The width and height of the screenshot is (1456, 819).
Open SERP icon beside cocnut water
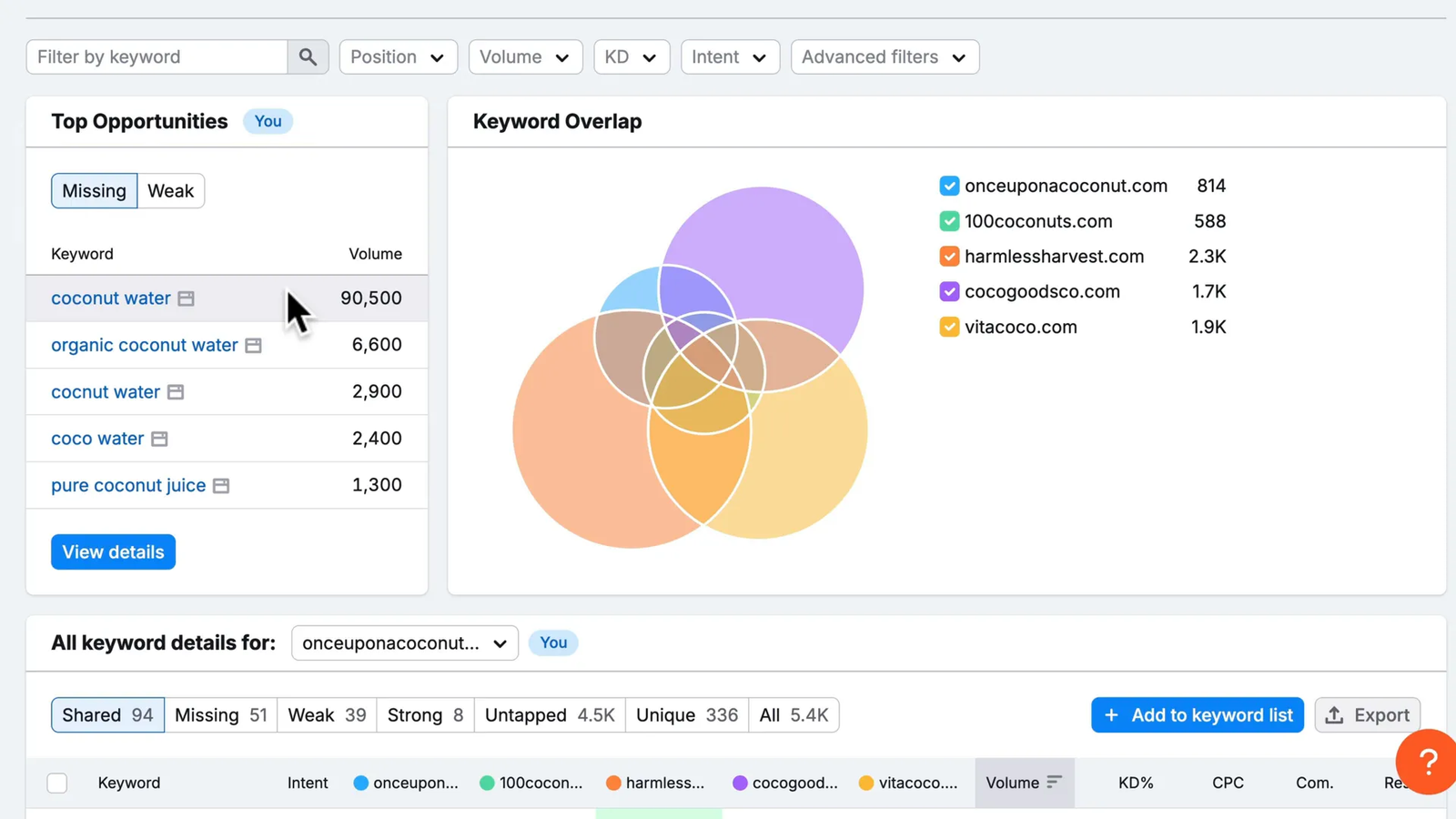pyautogui.click(x=176, y=392)
